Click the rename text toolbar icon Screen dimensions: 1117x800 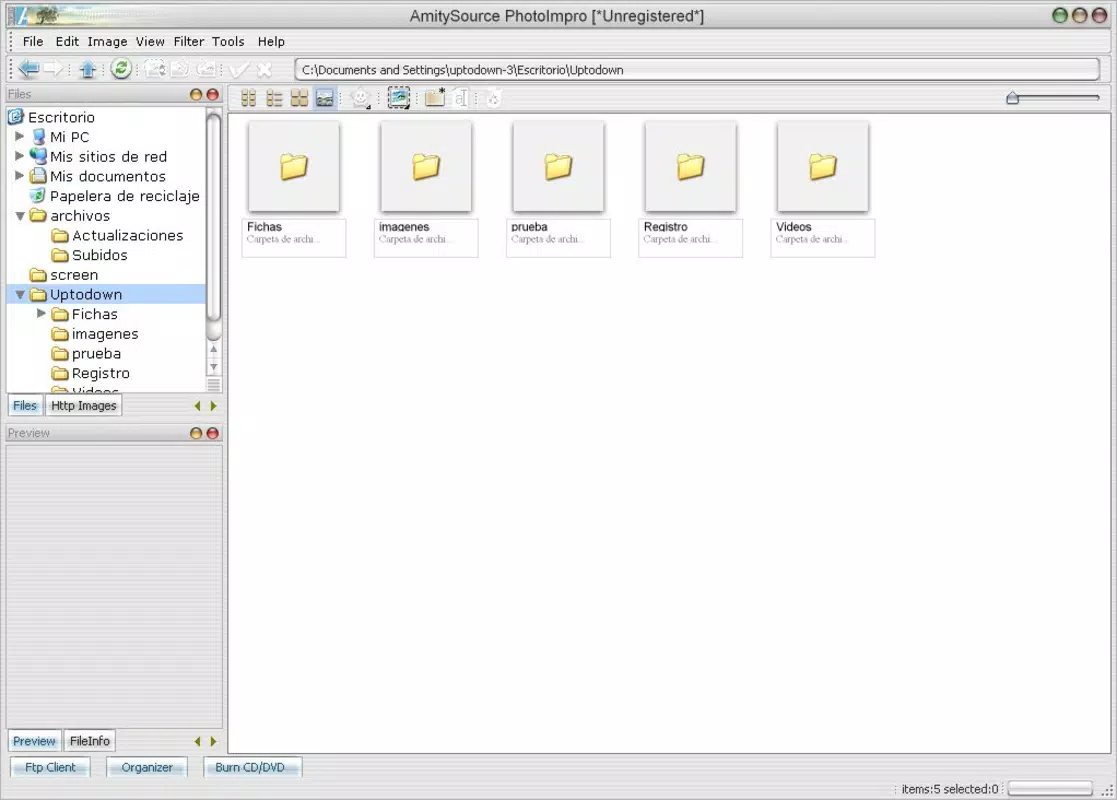[461, 98]
